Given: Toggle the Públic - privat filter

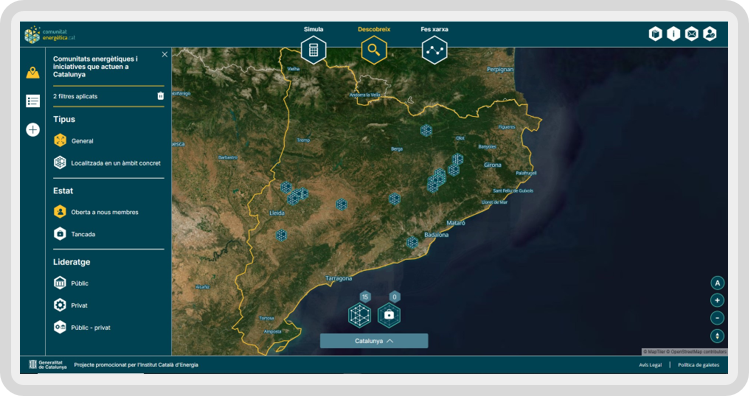Looking at the screenshot, I should (82, 327).
